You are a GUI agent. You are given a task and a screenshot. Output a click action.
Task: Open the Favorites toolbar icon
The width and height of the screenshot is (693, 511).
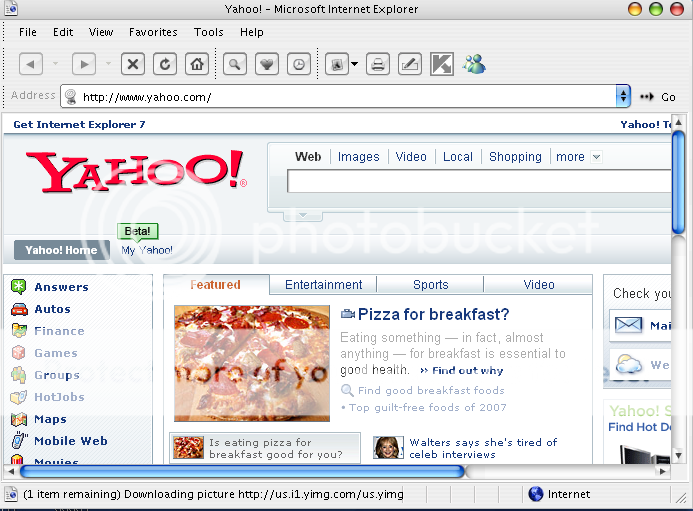pyautogui.click(x=266, y=64)
